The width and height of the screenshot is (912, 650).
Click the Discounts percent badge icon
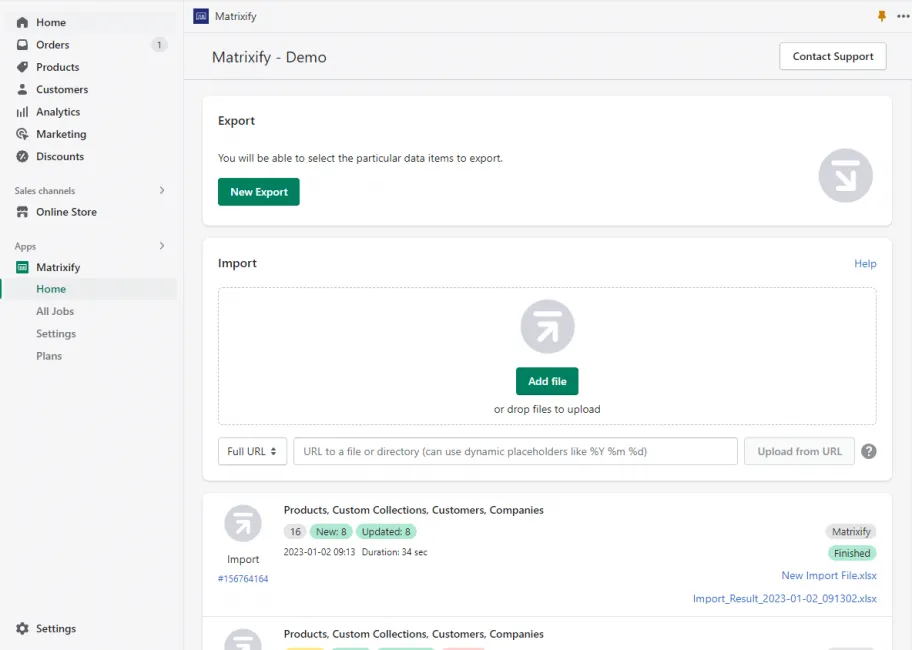[x=22, y=156]
